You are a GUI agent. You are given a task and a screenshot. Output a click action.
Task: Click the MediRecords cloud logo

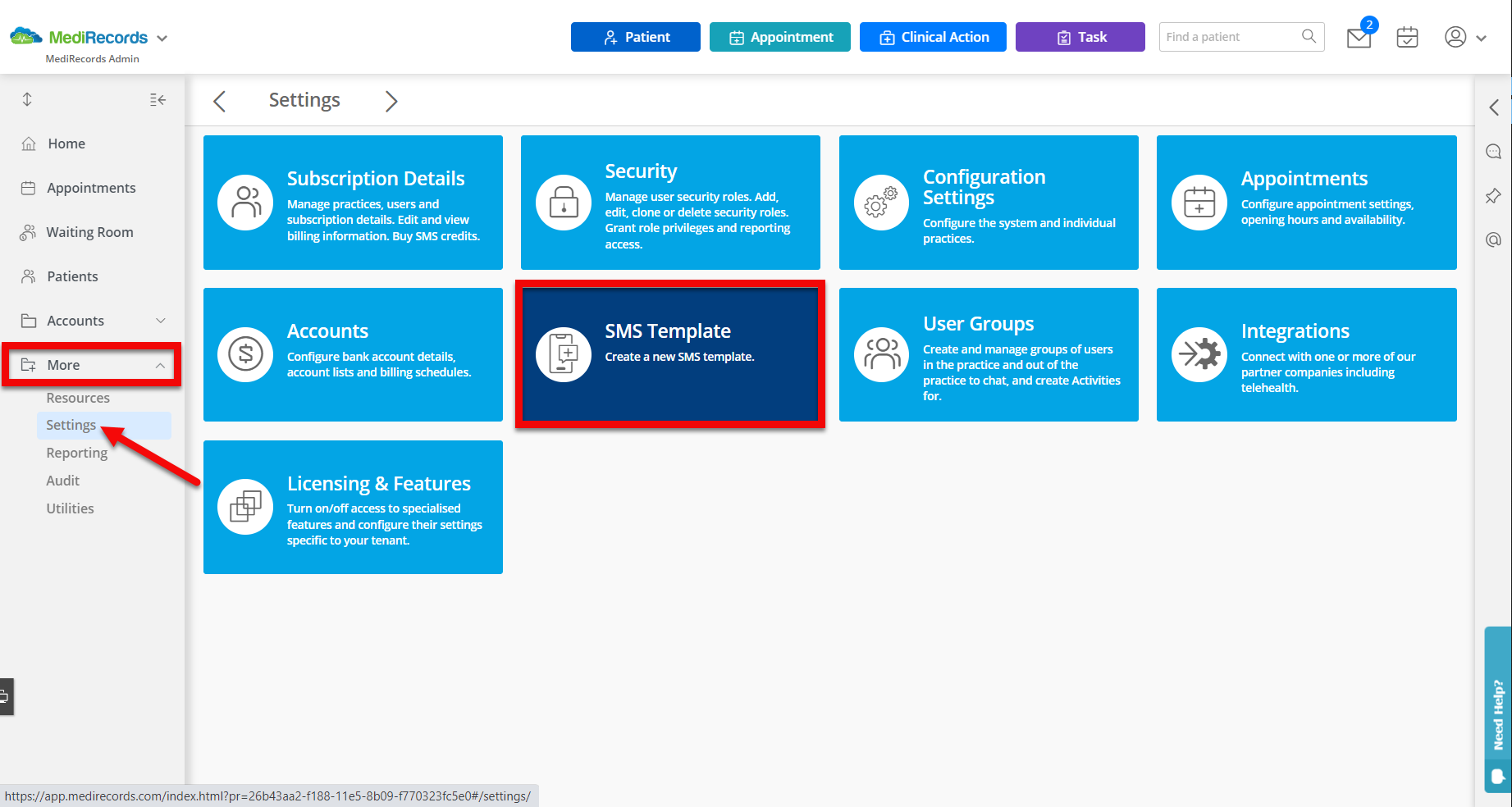(25, 36)
